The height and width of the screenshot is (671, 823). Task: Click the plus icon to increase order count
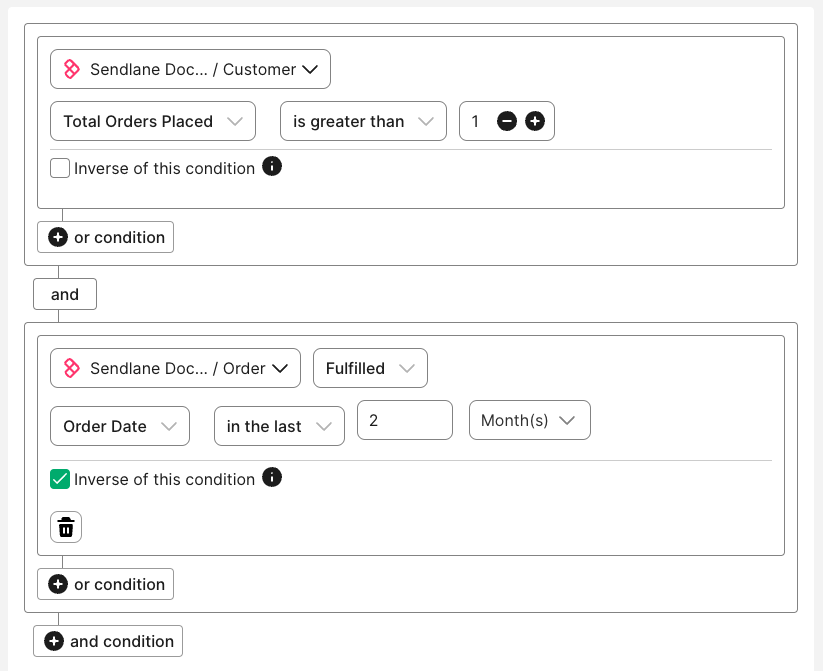535,121
